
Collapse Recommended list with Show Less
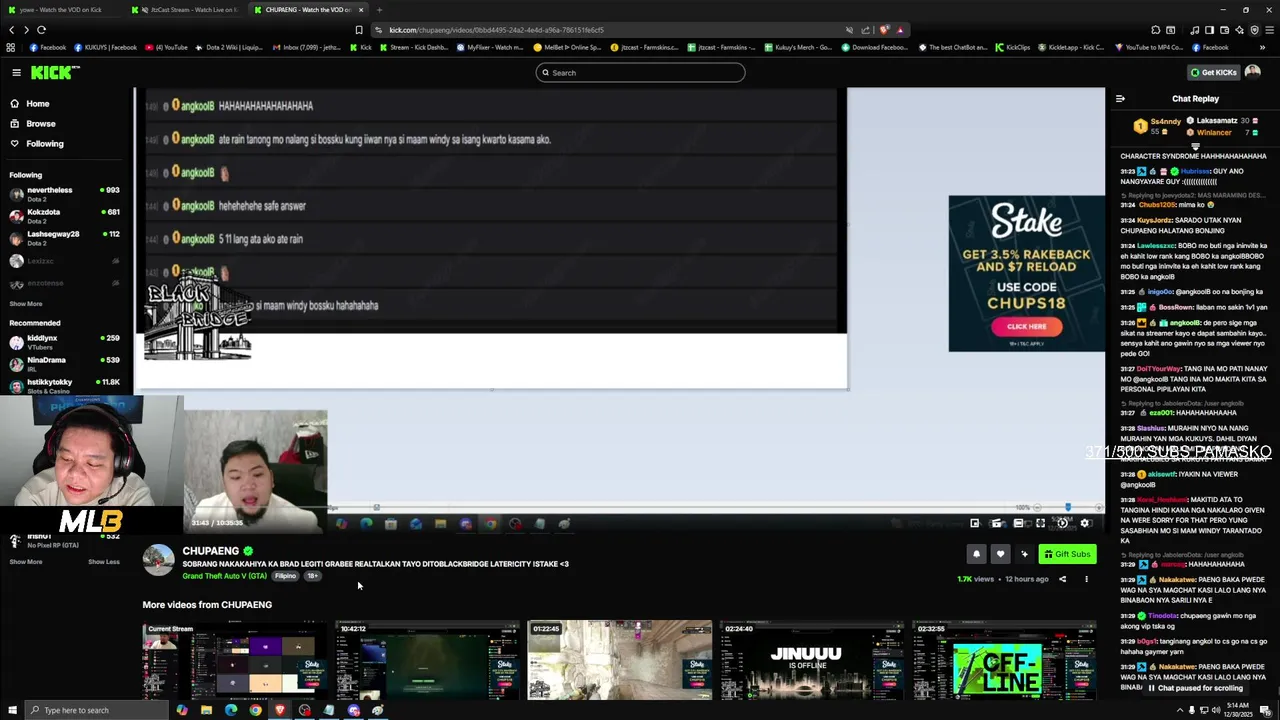point(103,562)
